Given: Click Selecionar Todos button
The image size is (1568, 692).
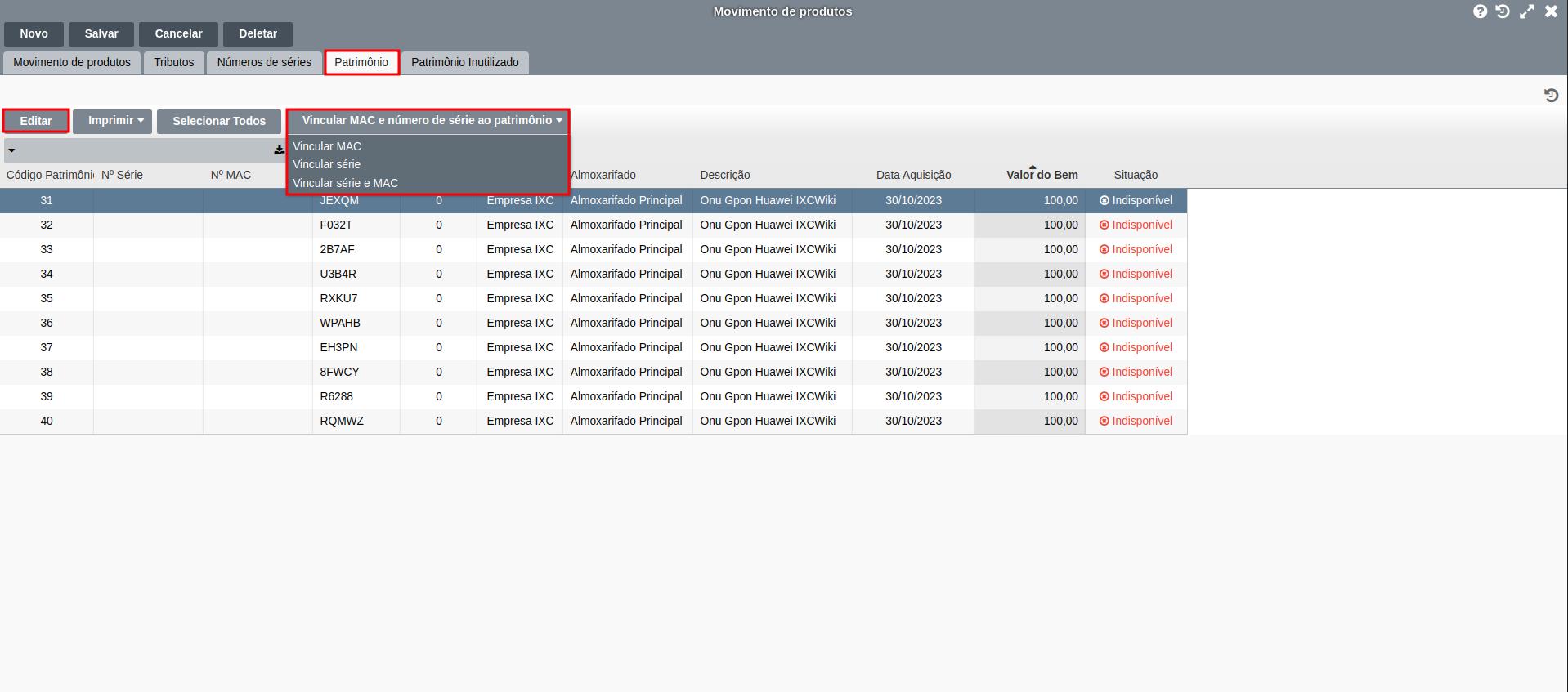Looking at the screenshot, I should point(219,121).
